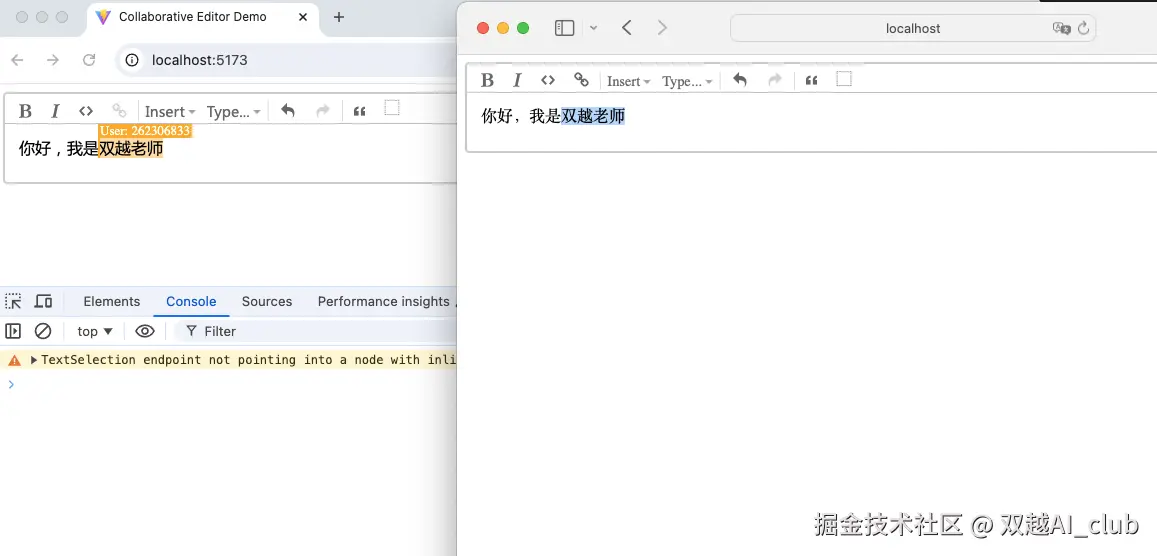Viewport: 1157px width, 556px height.
Task: Show console sidebar in DevTools
Action: click(x=13, y=331)
